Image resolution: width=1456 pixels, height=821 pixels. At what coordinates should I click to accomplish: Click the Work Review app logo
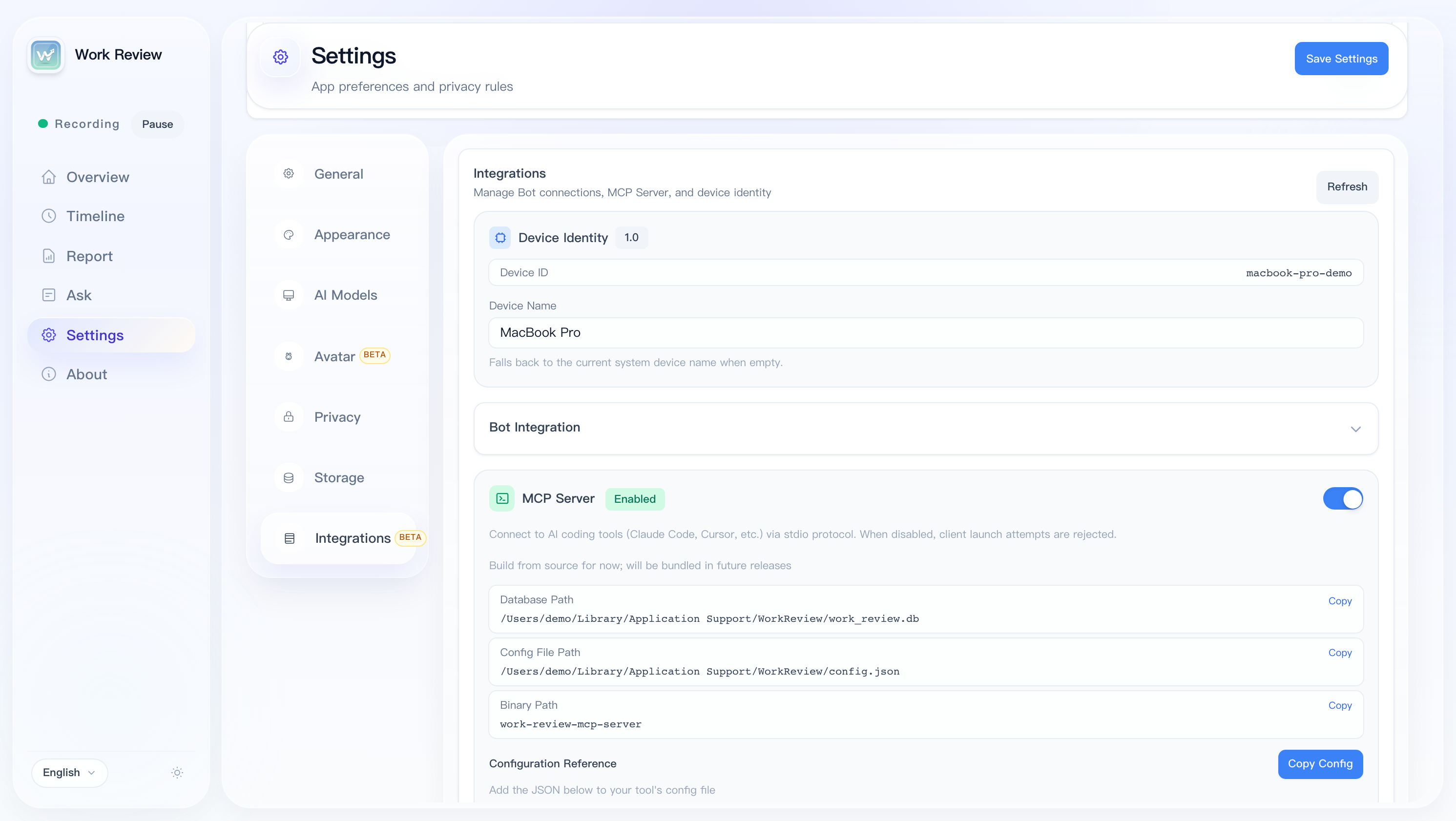point(46,55)
